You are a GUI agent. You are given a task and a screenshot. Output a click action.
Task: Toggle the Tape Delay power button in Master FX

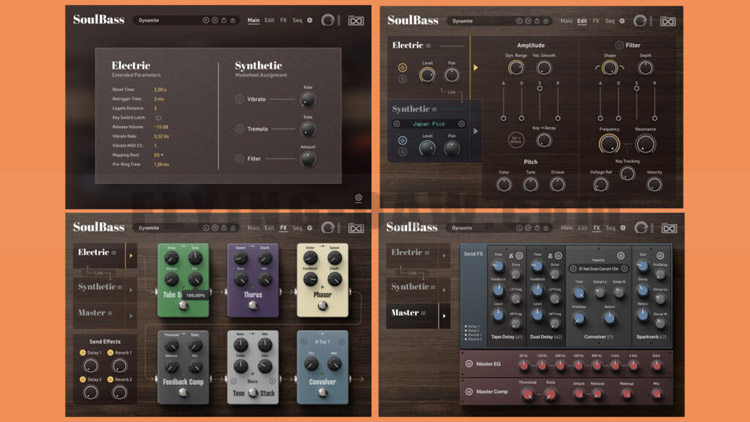pos(519,256)
